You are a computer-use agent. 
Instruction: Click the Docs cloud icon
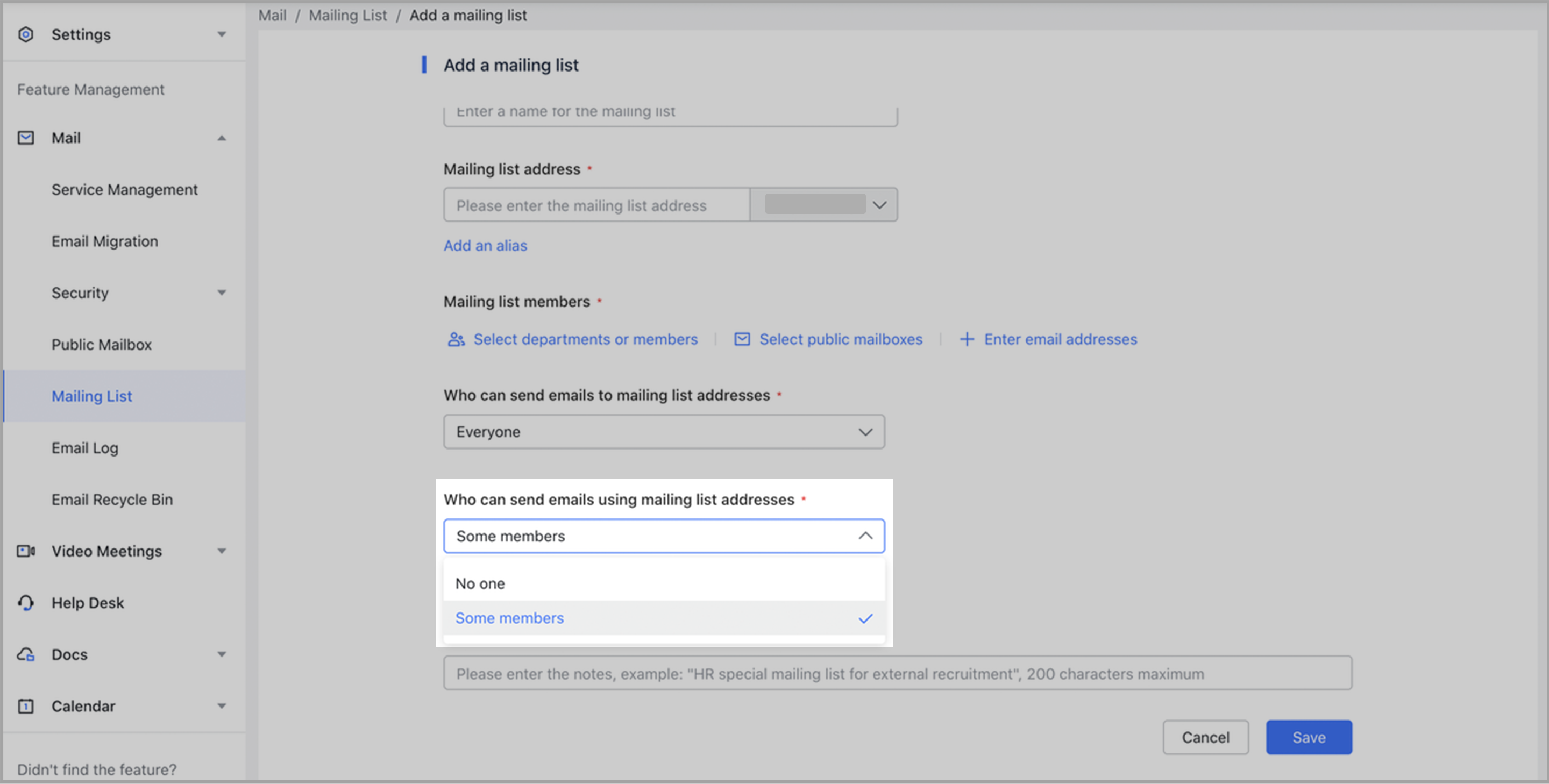26,654
